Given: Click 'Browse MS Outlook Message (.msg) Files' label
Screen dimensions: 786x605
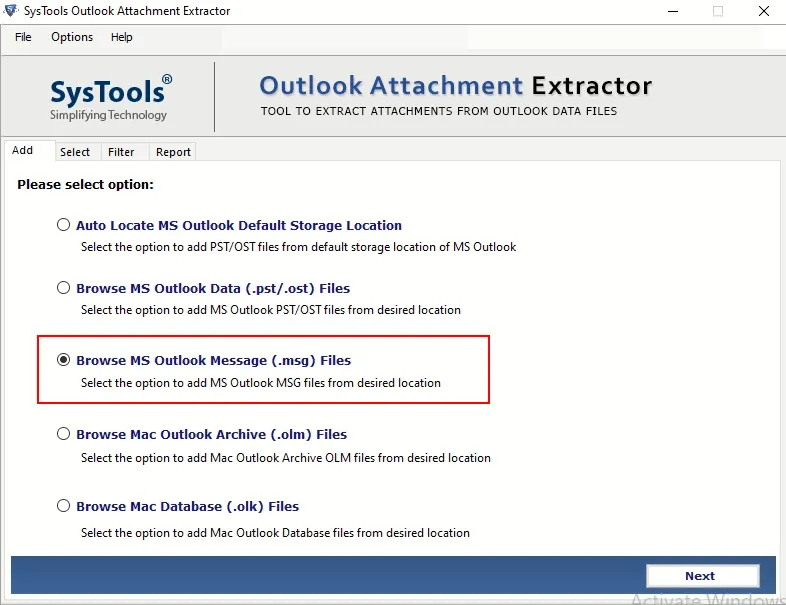Looking at the screenshot, I should pos(214,360).
